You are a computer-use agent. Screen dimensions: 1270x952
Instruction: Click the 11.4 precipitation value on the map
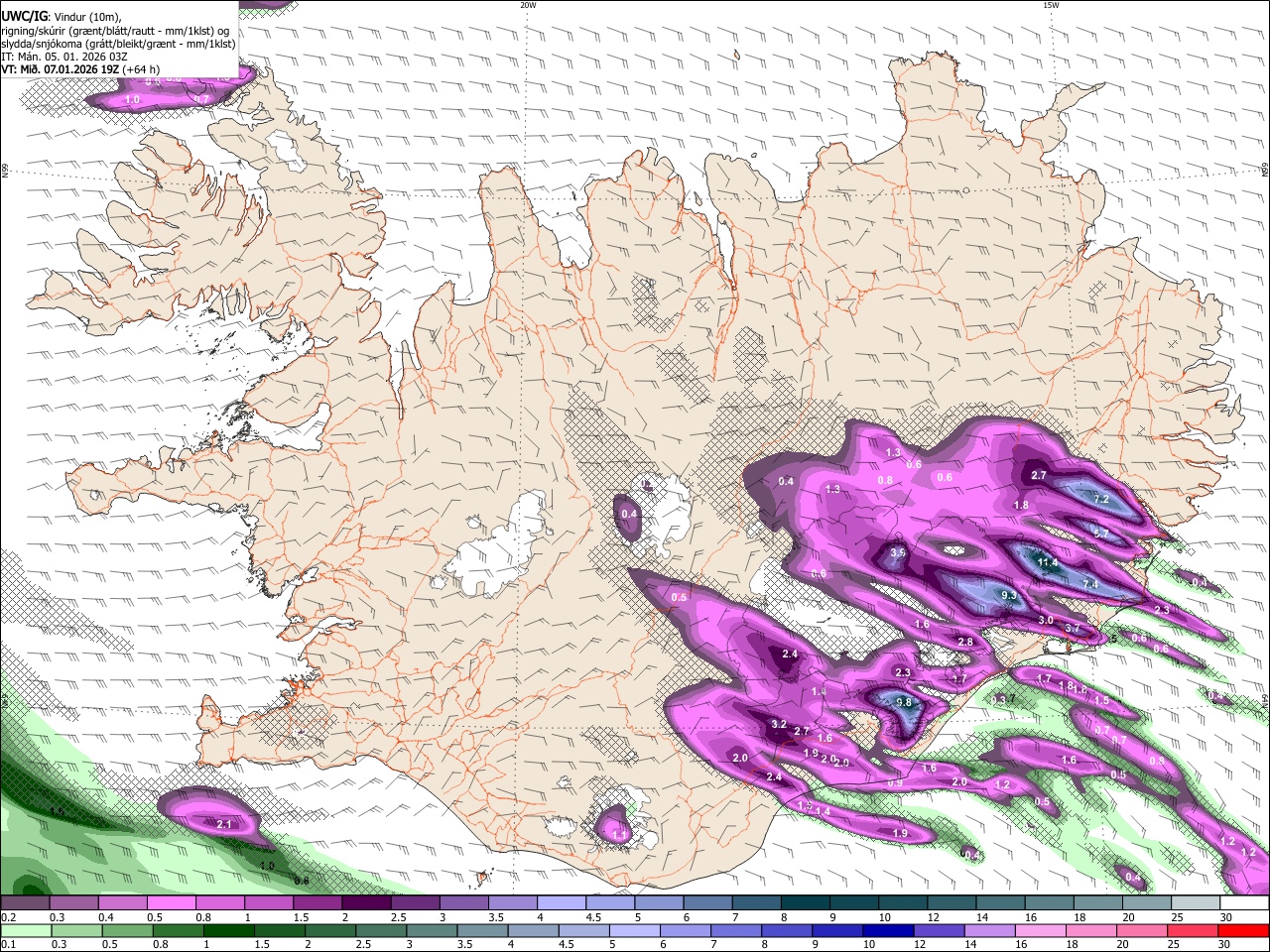coord(1048,562)
